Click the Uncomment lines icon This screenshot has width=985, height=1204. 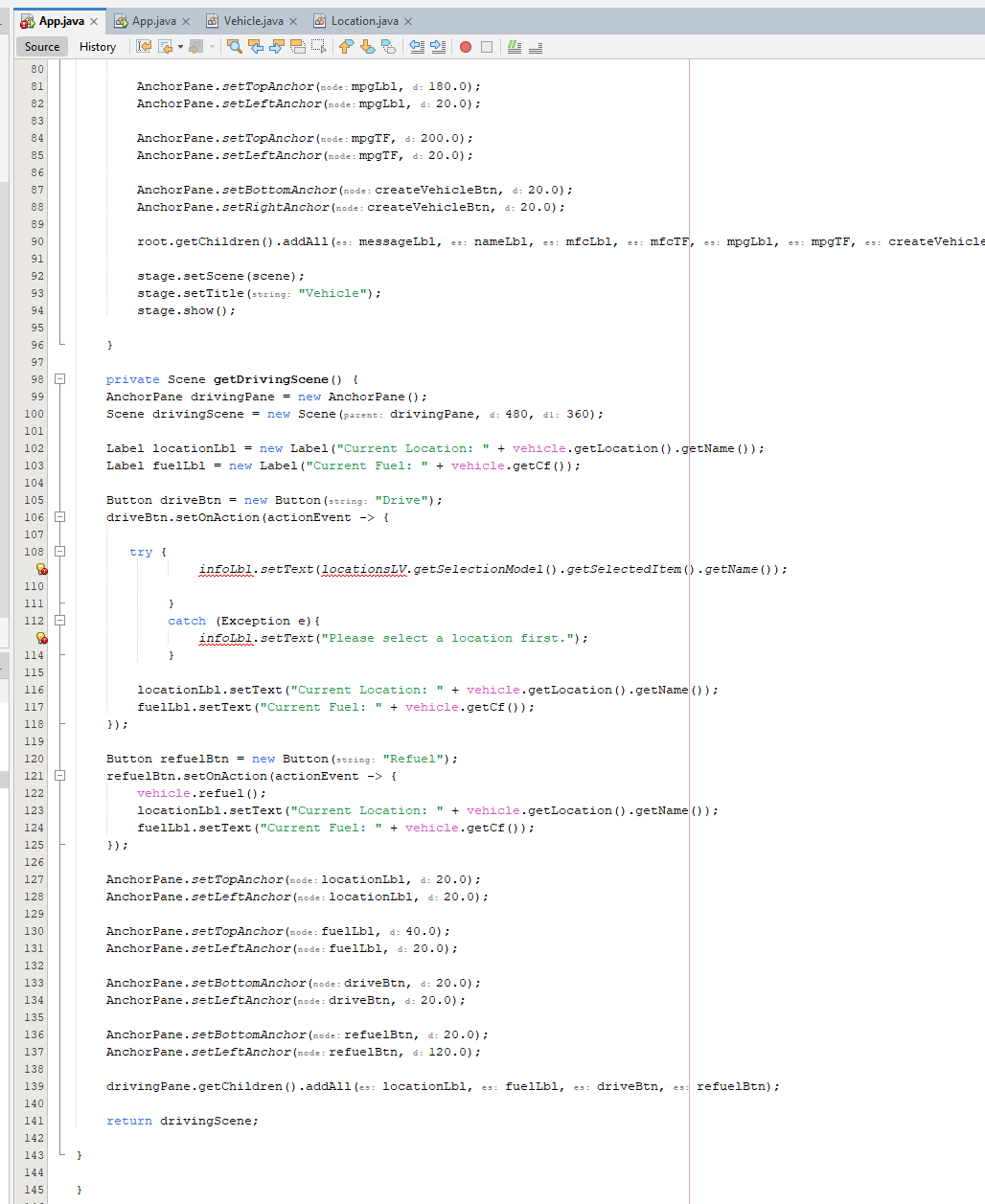pos(534,46)
